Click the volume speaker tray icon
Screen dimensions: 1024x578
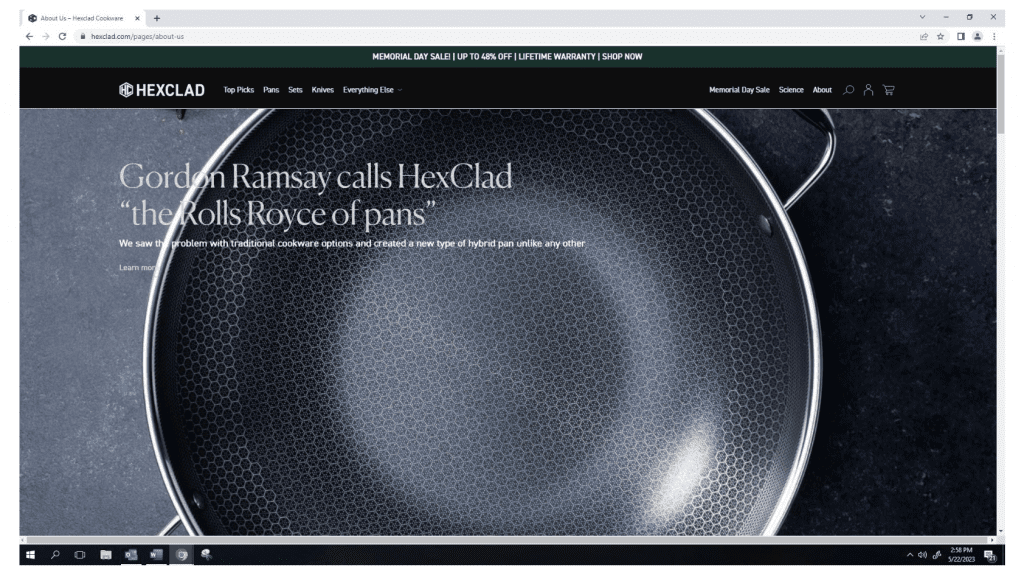tap(922, 555)
